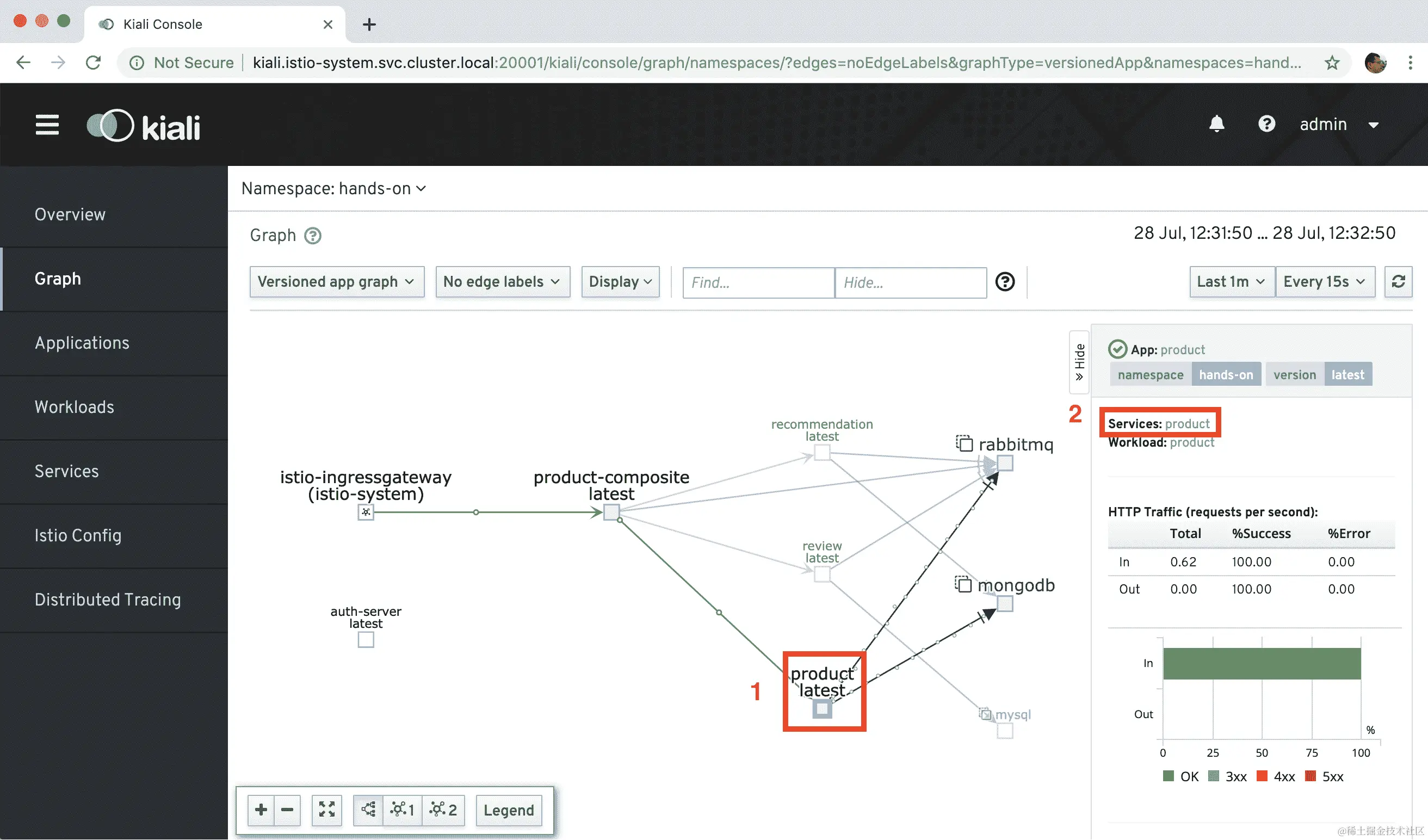Open the No edge labels dropdown
1428x840 pixels.
point(502,282)
